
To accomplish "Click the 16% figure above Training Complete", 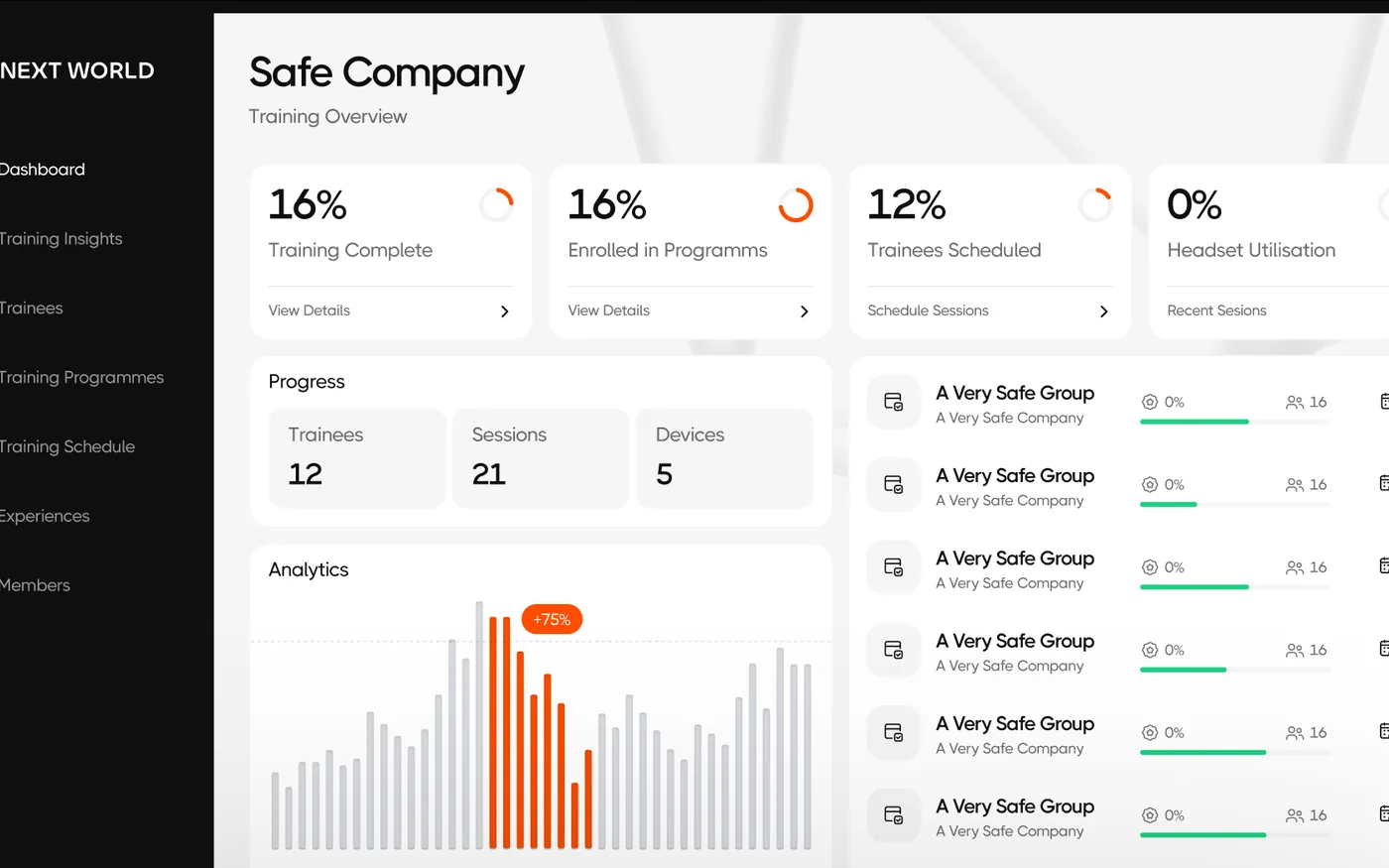I will 308,205.
